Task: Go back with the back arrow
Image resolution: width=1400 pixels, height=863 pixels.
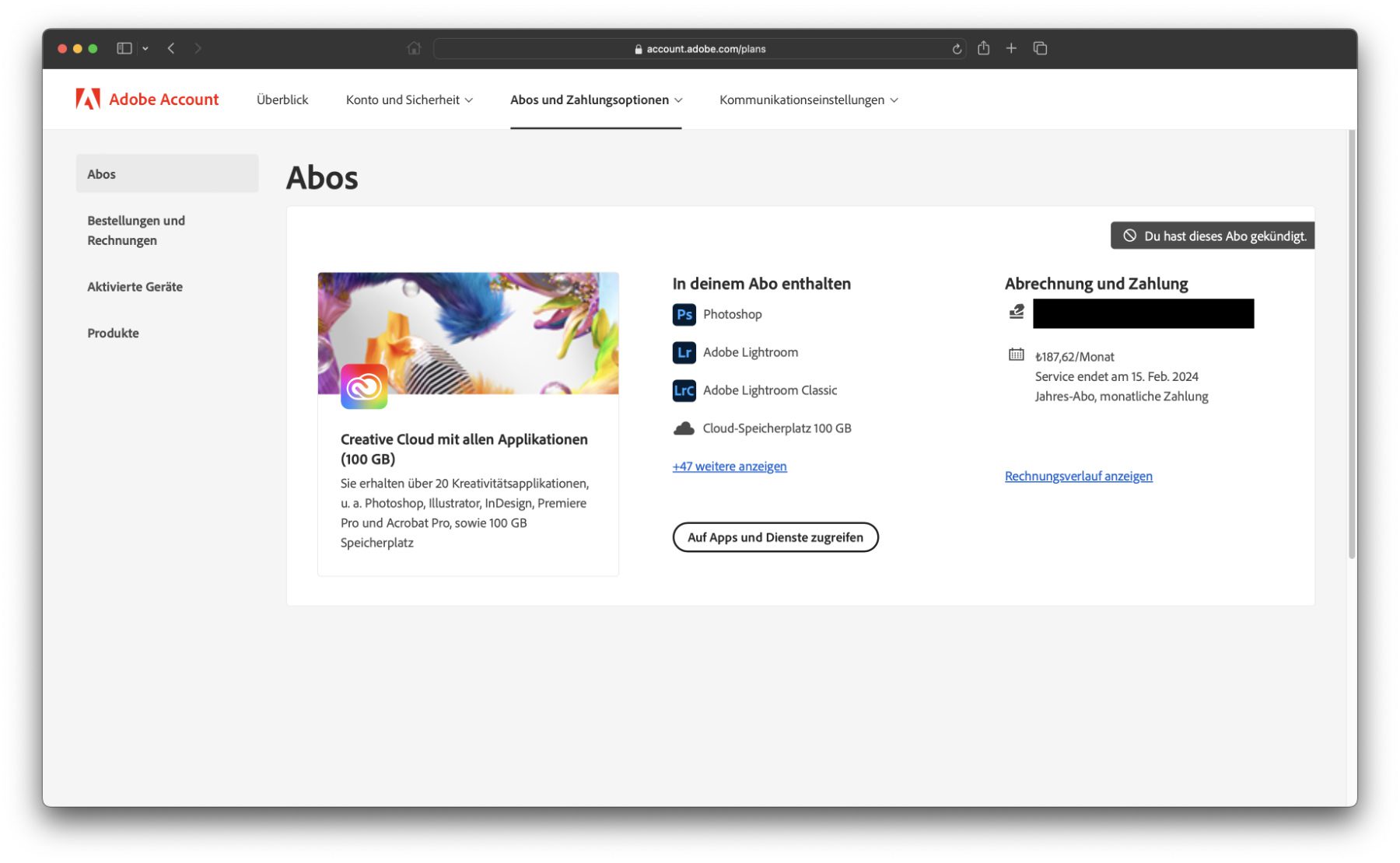Action: (x=171, y=48)
